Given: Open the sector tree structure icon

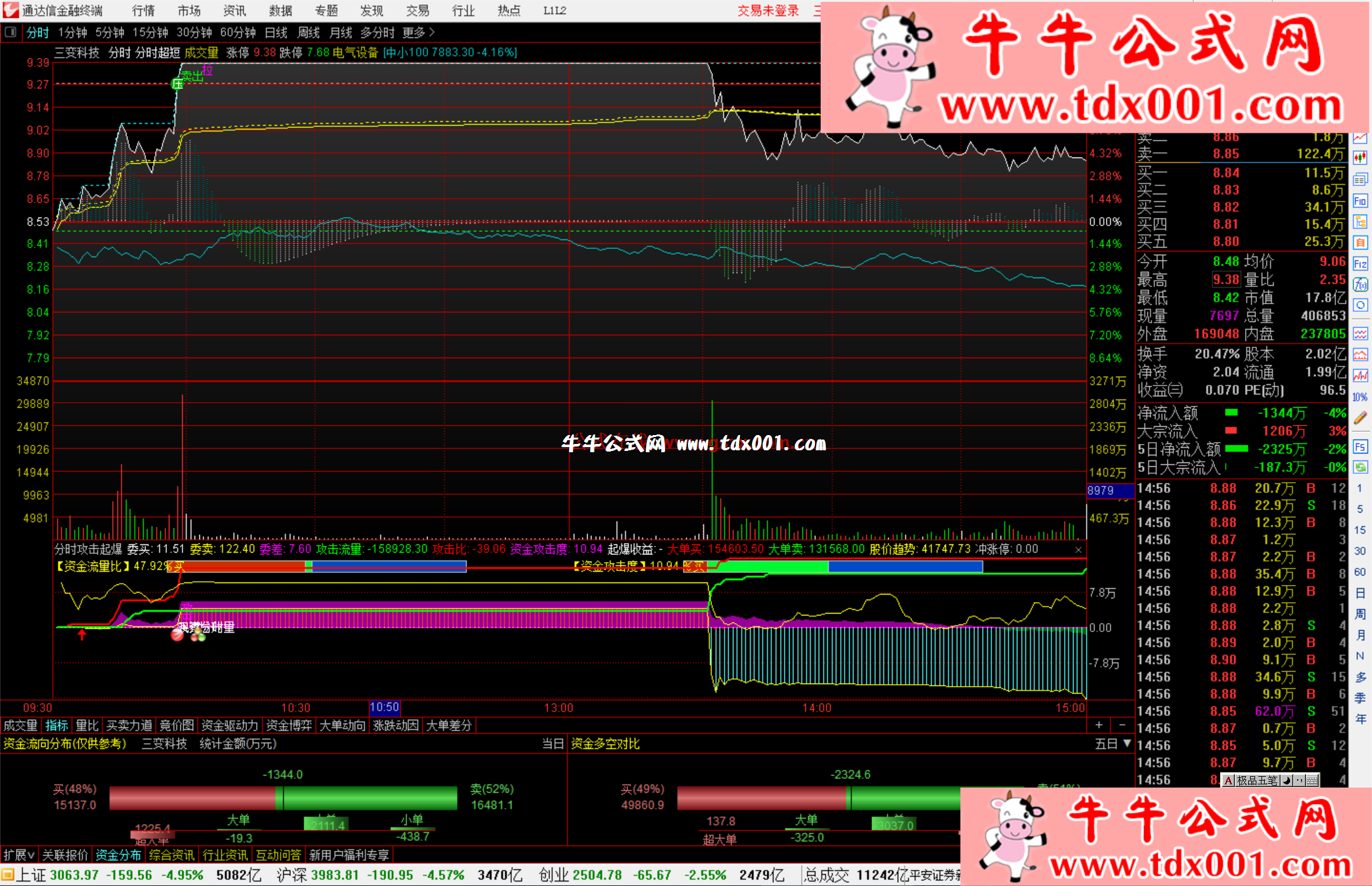Looking at the screenshot, I should [x=1360, y=222].
